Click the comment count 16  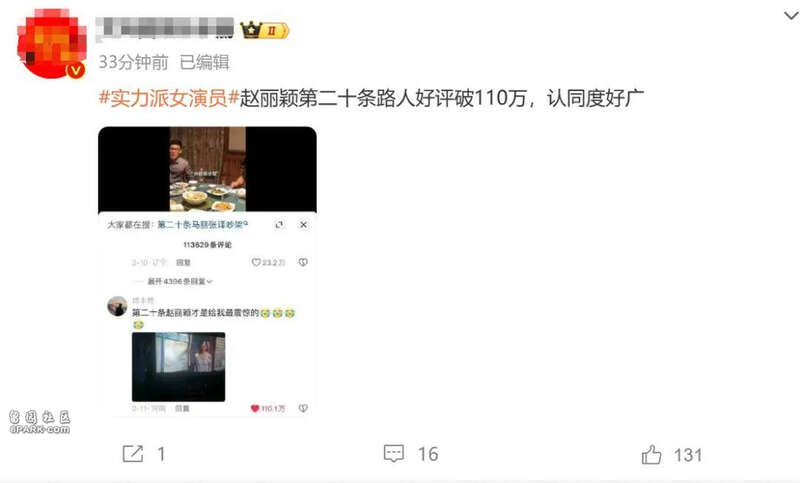428,454
